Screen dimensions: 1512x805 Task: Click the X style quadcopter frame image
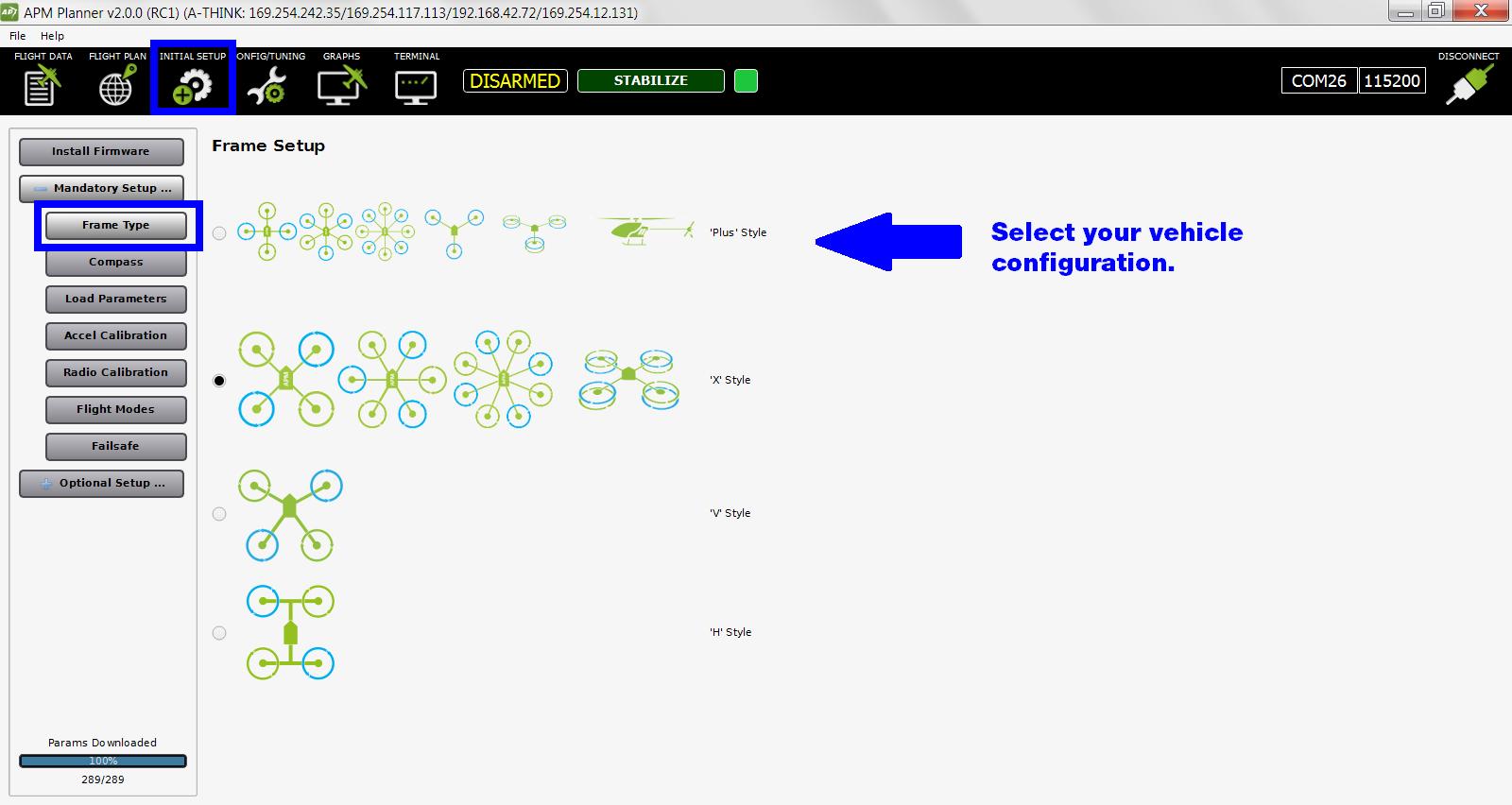285,379
